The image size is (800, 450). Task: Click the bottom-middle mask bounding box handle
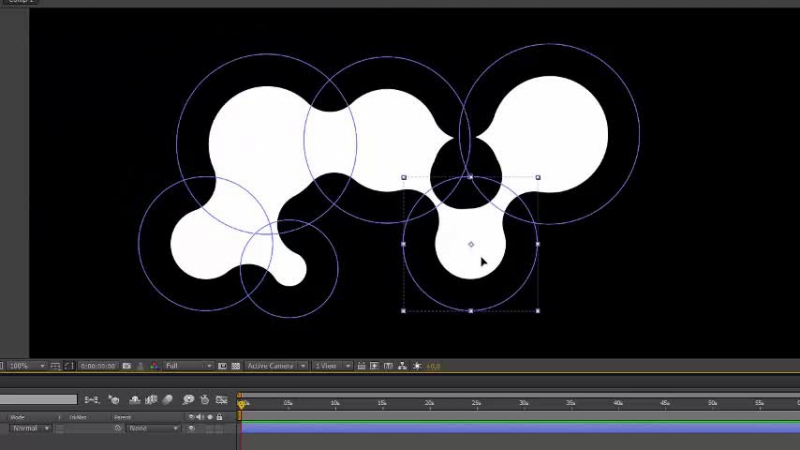click(x=470, y=311)
